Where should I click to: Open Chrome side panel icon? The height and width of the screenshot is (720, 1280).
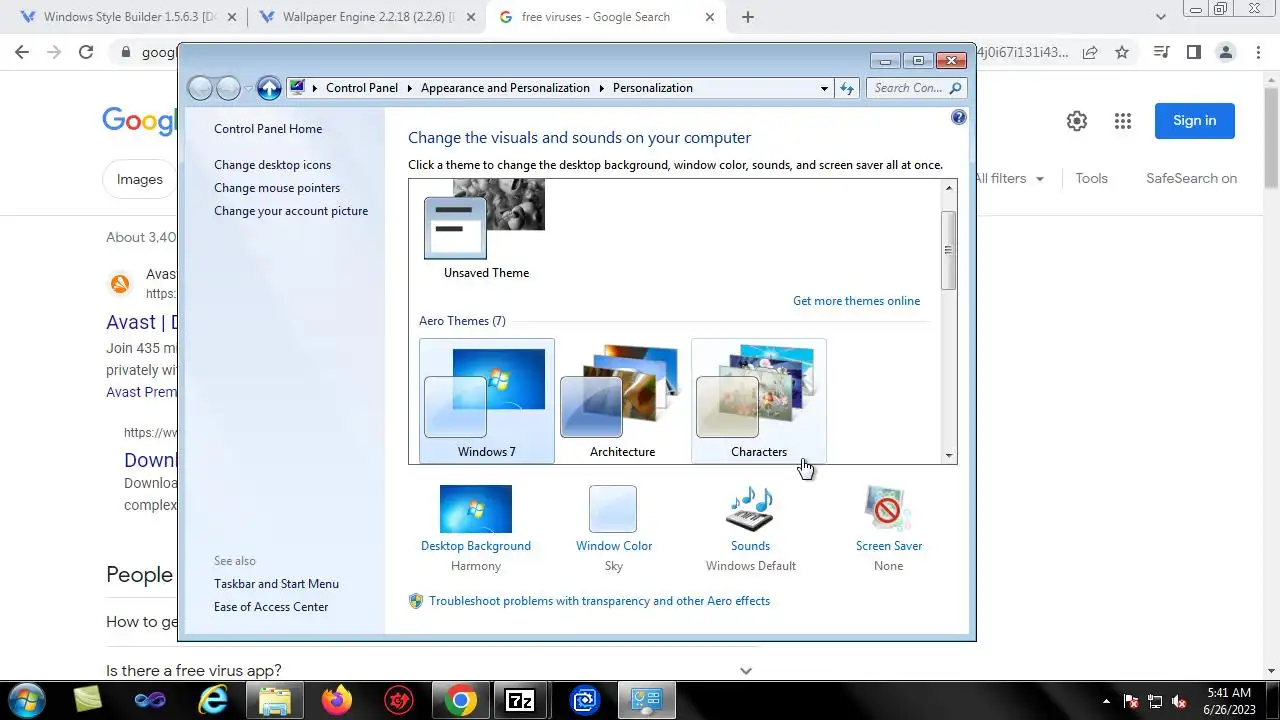click(1193, 52)
